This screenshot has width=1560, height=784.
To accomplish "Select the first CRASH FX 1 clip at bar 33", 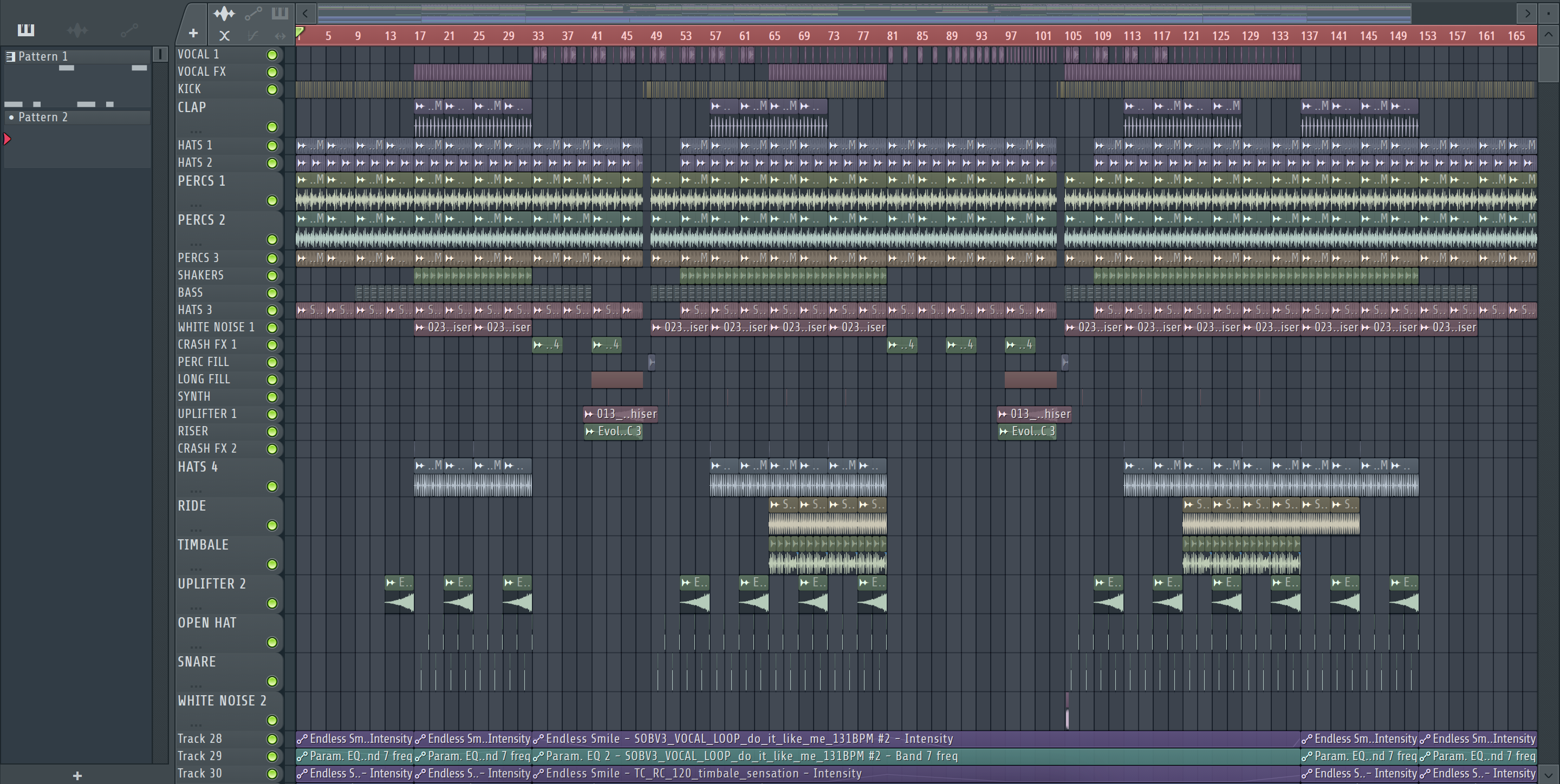I will (548, 345).
